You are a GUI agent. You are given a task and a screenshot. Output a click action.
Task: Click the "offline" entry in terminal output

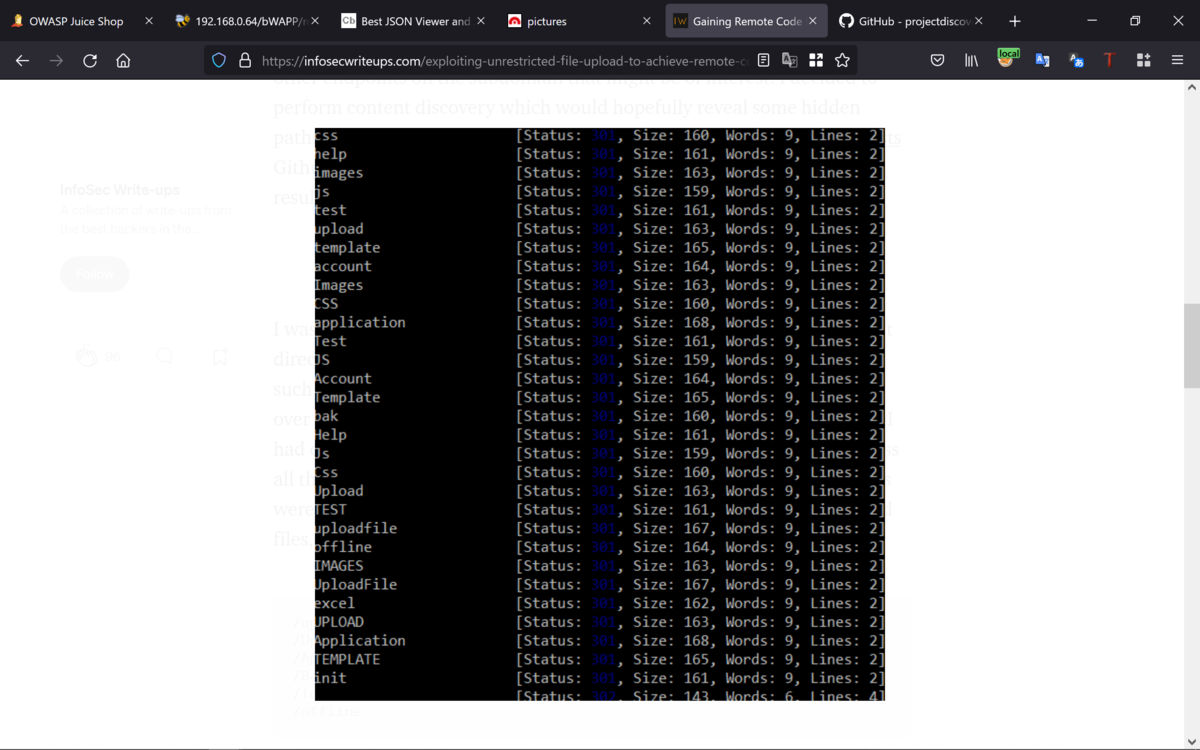(343, 547)
